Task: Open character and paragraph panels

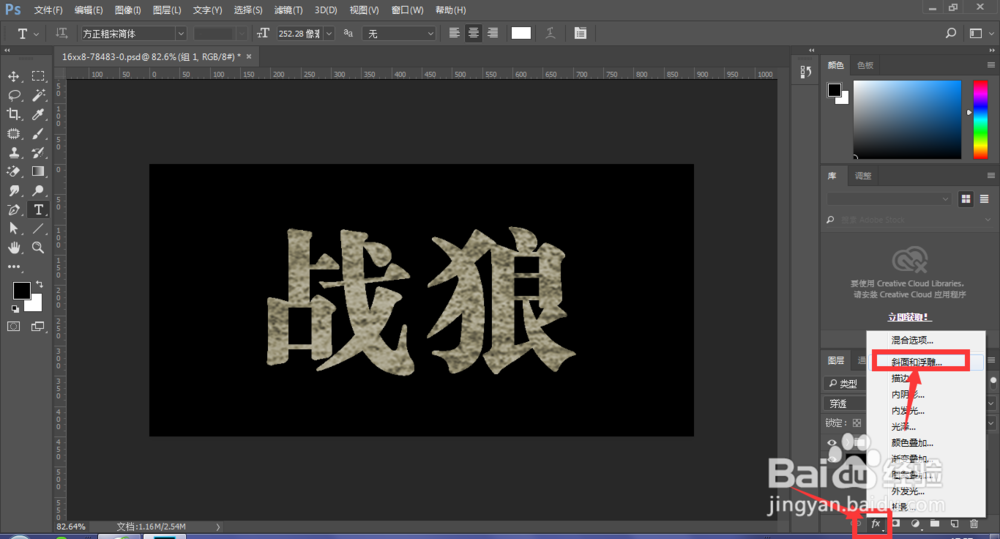Action: [x=580, y=33]
